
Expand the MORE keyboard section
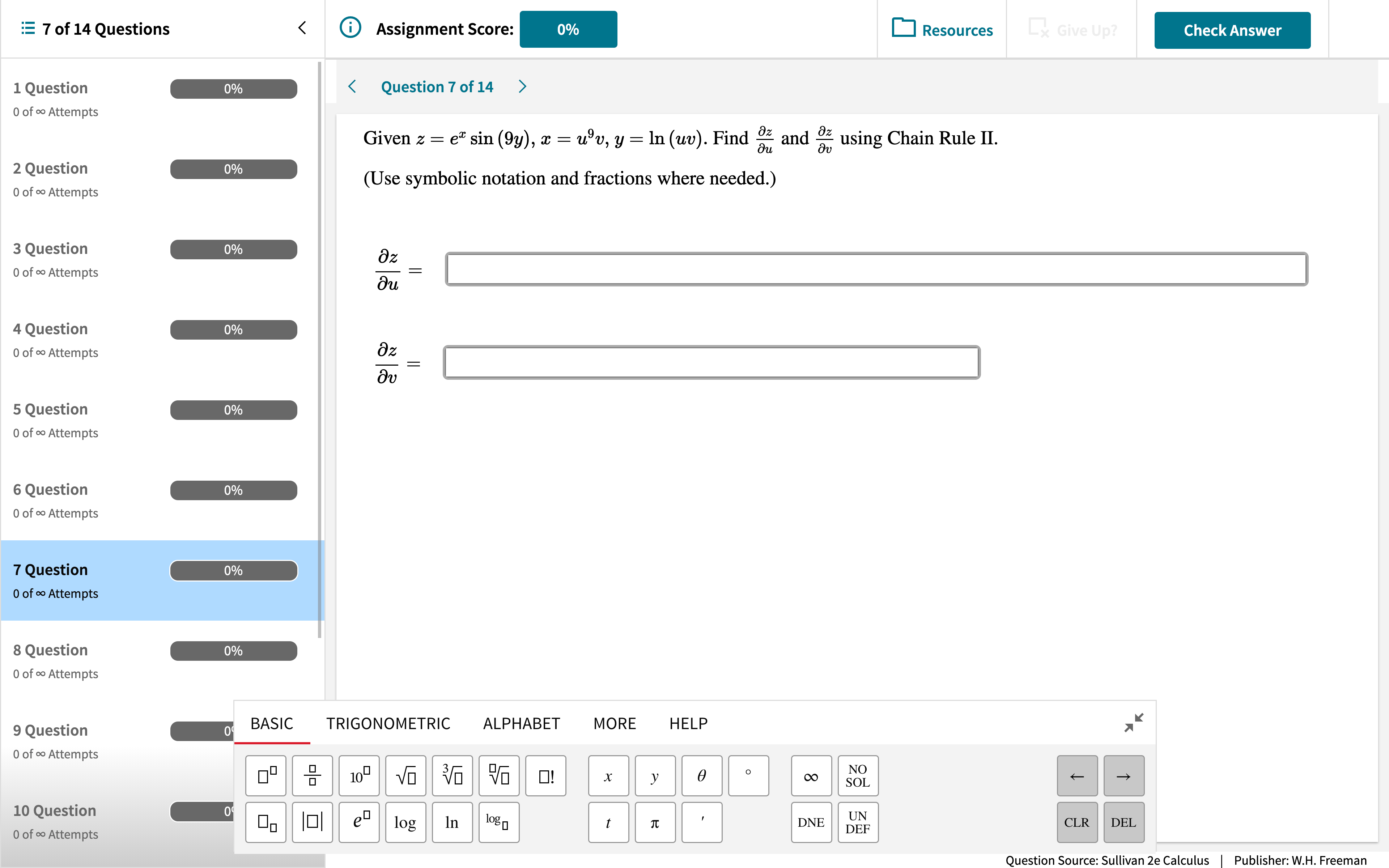(x=614, y=722)
